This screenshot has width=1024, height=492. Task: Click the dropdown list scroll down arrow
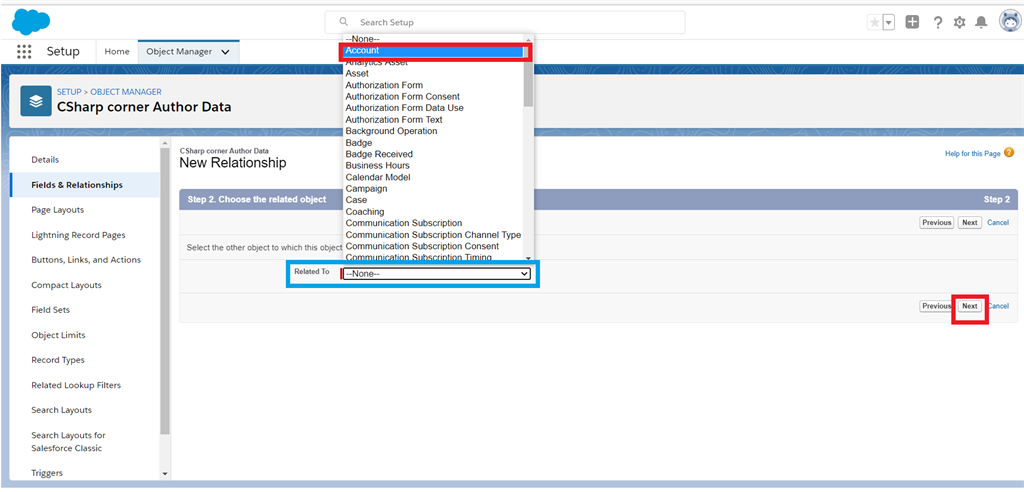(528, 258)
